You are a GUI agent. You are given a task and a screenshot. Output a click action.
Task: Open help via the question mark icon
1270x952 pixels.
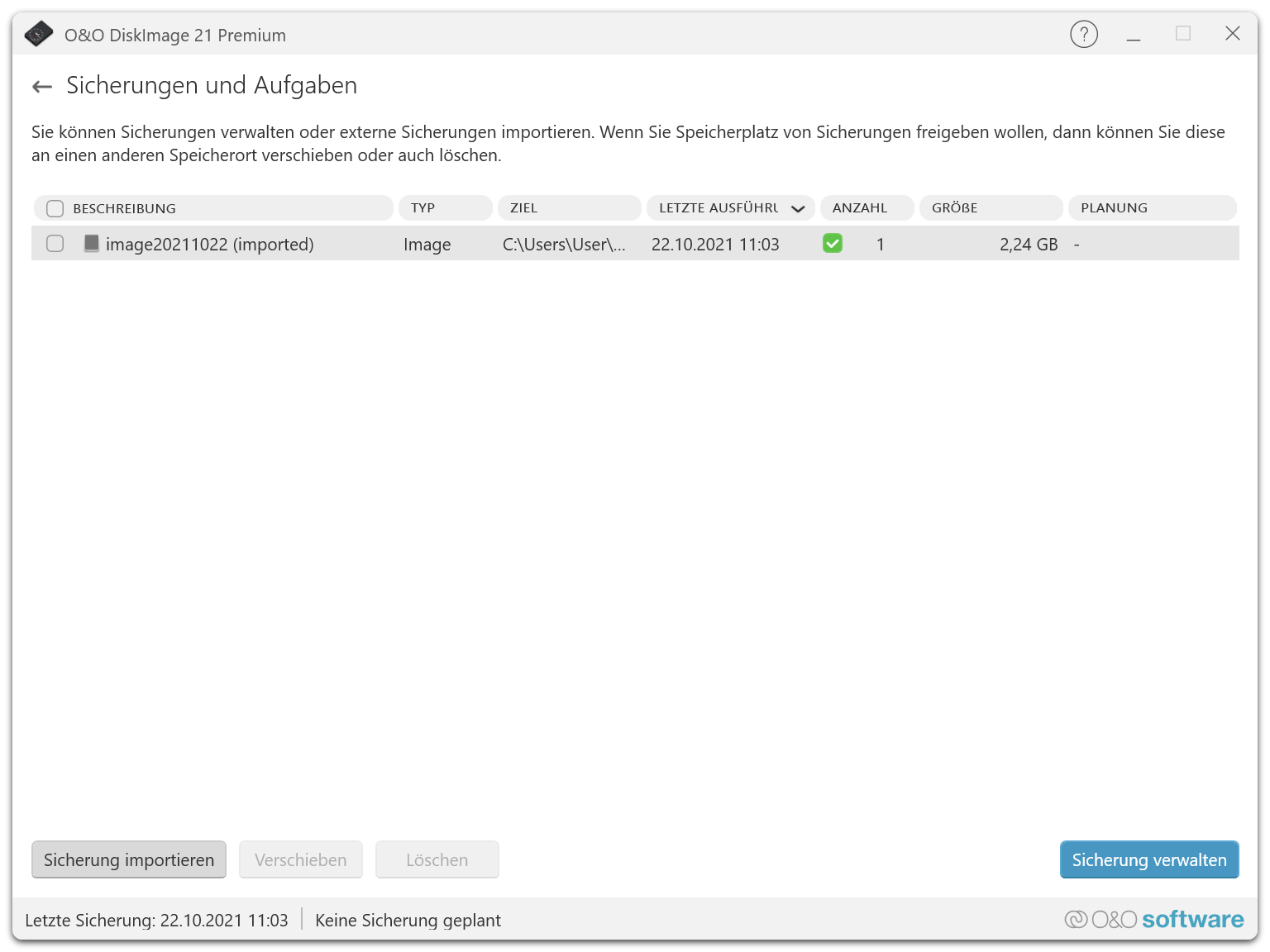point(1084,34)
